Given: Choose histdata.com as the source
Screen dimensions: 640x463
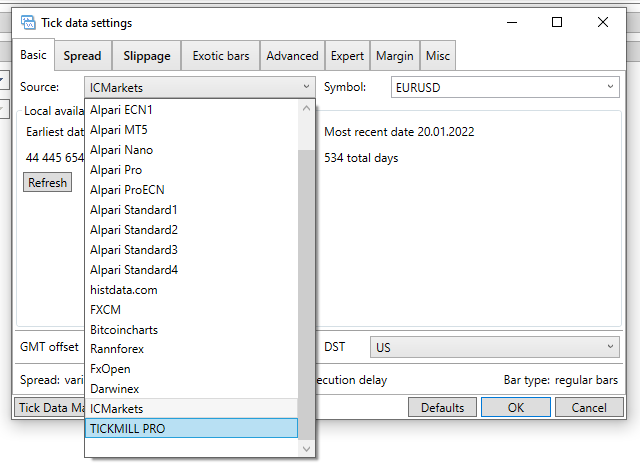Looking at the screenshot, I should click(191, 290).
